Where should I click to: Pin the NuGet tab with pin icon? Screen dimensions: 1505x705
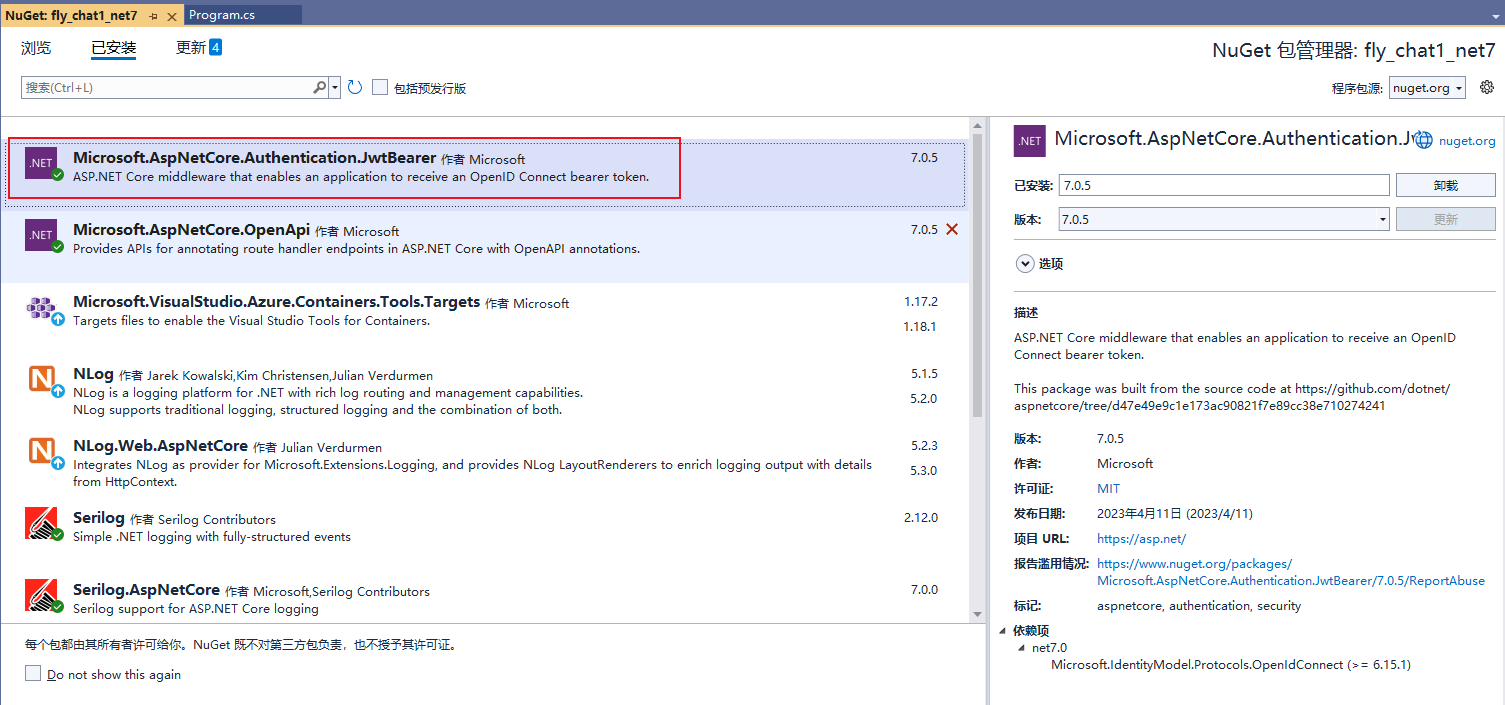coord(153,16)
